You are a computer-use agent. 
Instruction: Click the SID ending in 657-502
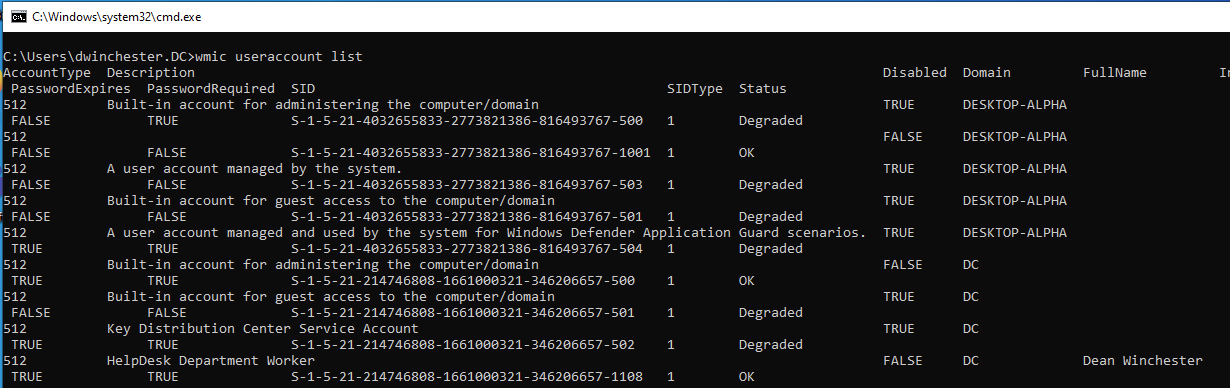click(462, 344)
